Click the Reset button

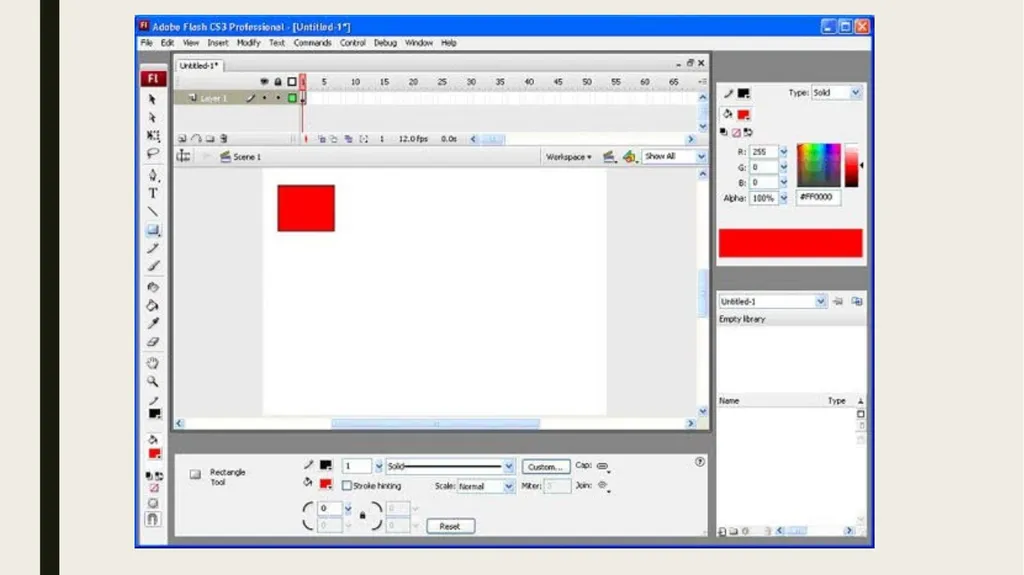(x=450, y=526)
